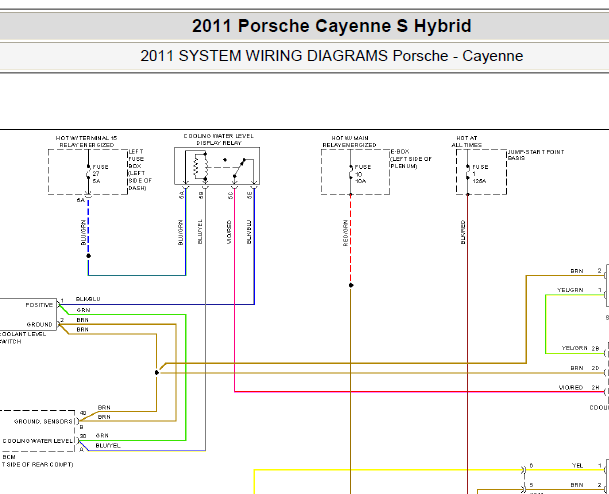
Task: Click the "HOT W/ TERMINAL 15 RELAY ENERGIZED" label
Action: [x=87, y=141]
